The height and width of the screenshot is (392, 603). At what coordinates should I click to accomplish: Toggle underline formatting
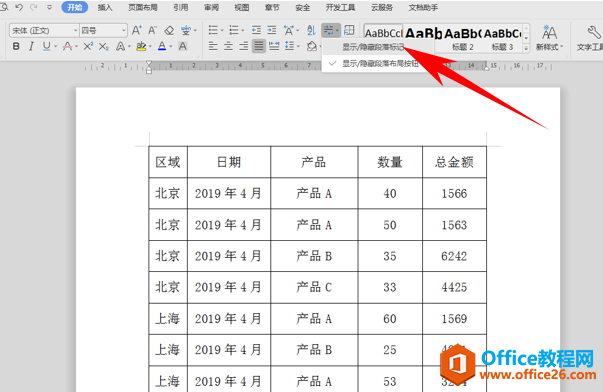47,47
